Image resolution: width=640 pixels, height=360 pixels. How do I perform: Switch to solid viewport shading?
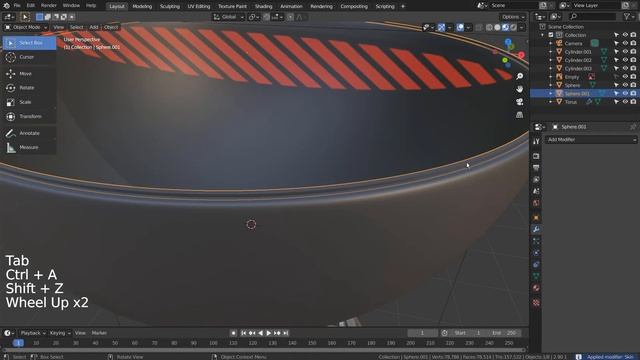pos(497,27)
